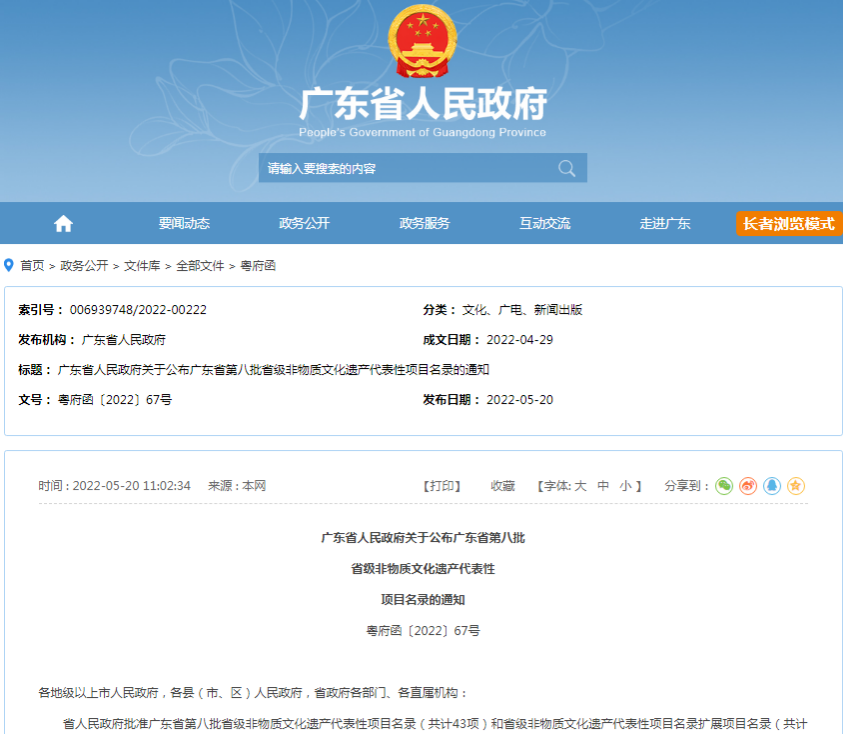
Task: Share via the yellow Qzone star icon
Action: click(x=797, y=485)
